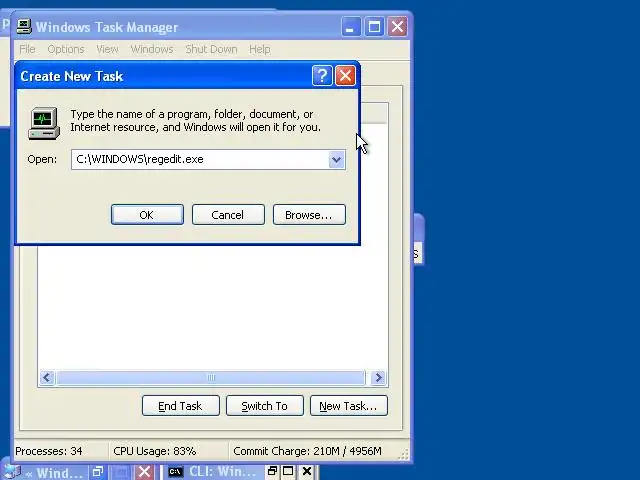Click OK in Create New Task dialog

(147, 215)
